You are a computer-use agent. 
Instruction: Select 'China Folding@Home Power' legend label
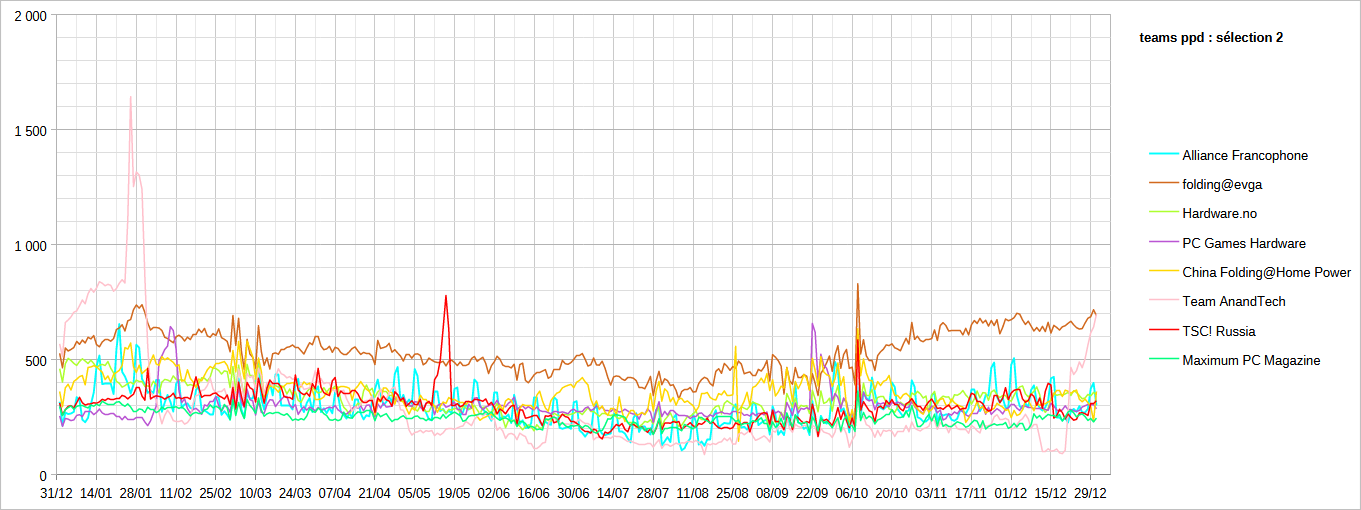point(1266,272)
